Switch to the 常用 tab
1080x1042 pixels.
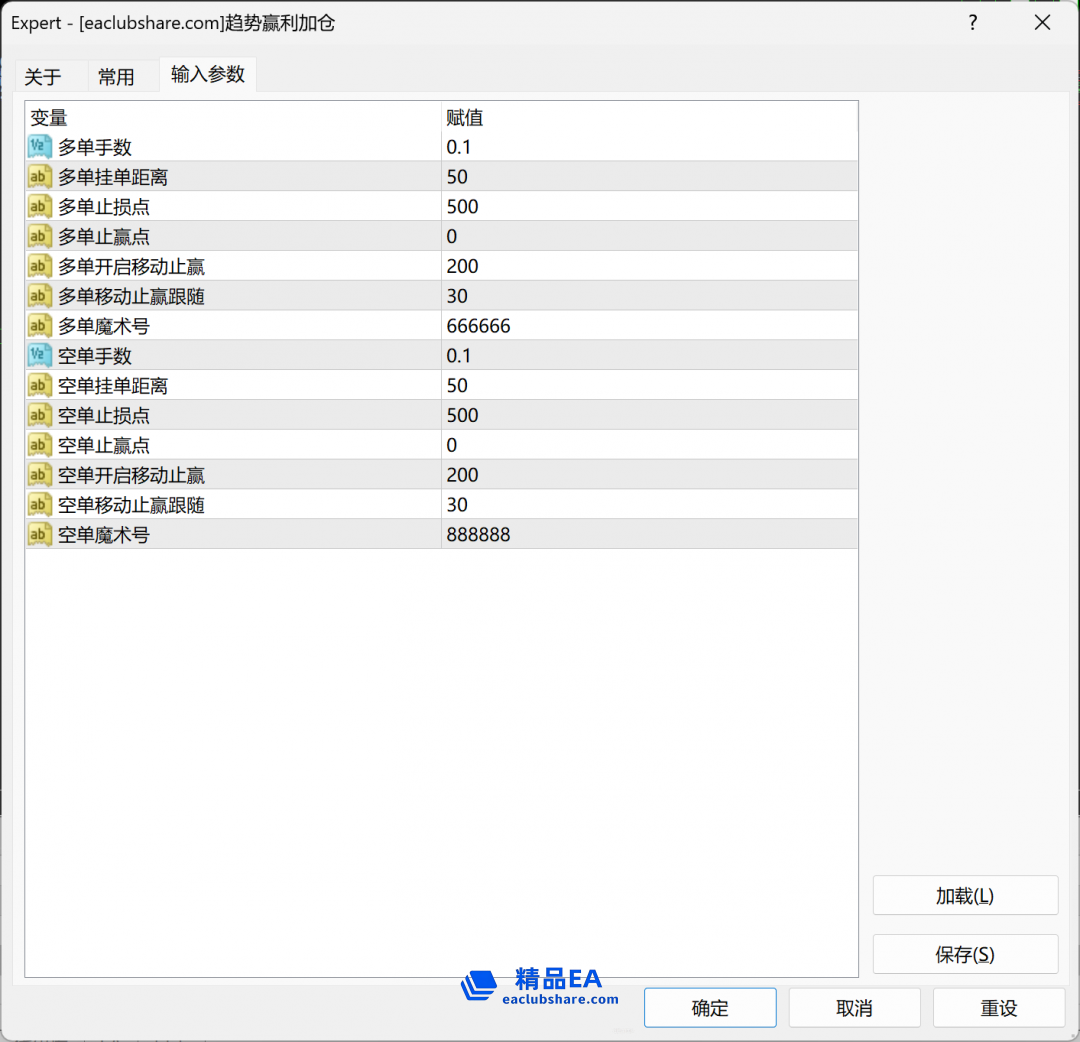pyautogui.click(x=116, y=77)
